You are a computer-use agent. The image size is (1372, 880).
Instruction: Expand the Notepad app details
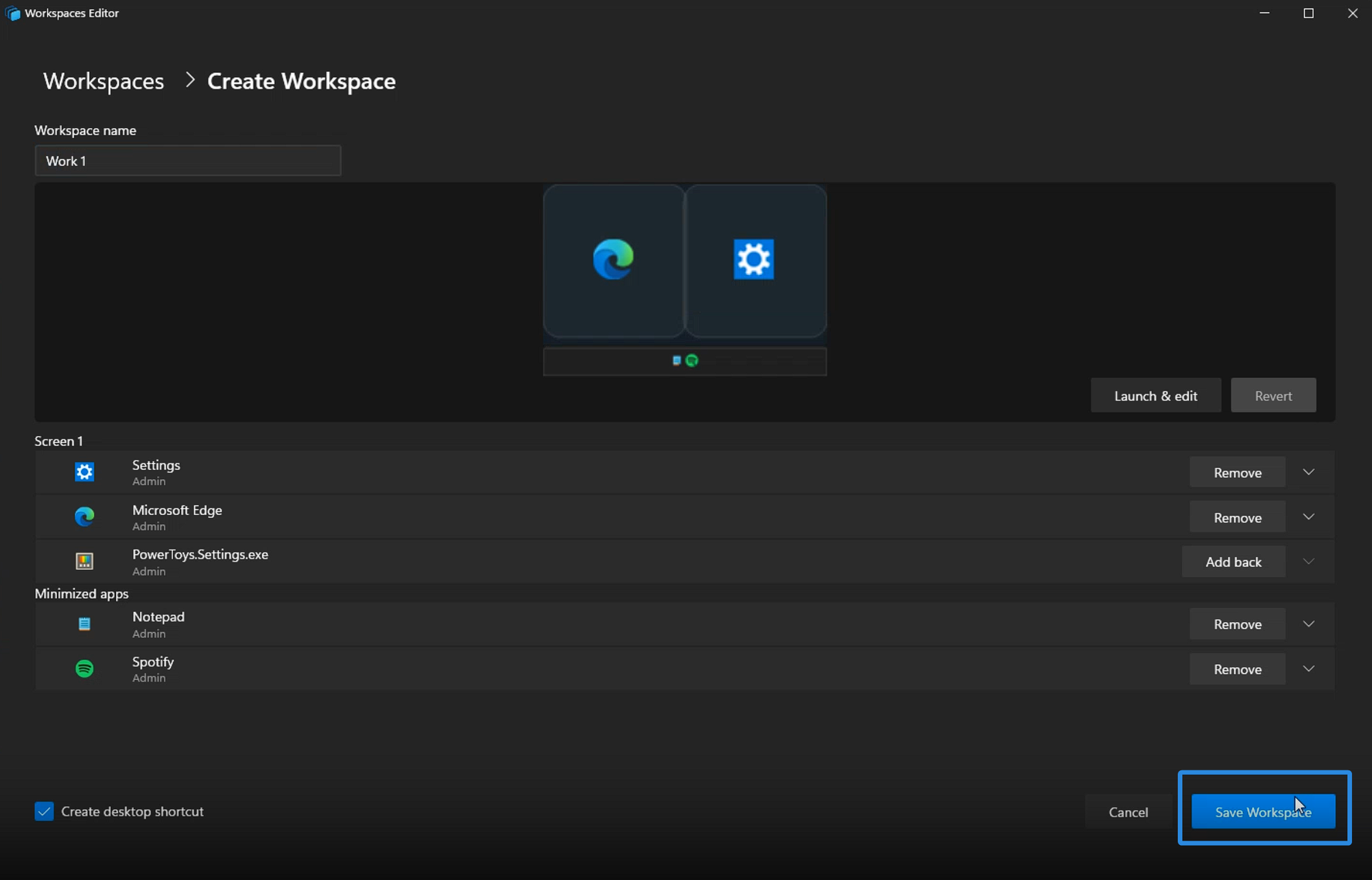click(x=1308, y=623)
